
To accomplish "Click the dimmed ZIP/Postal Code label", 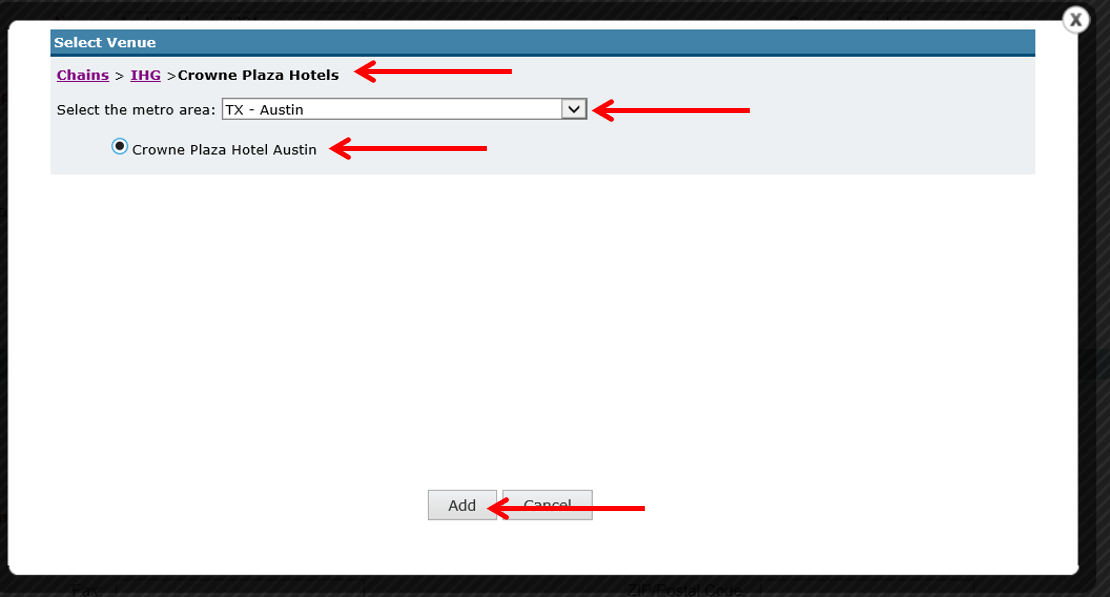I will coord(684,589).
